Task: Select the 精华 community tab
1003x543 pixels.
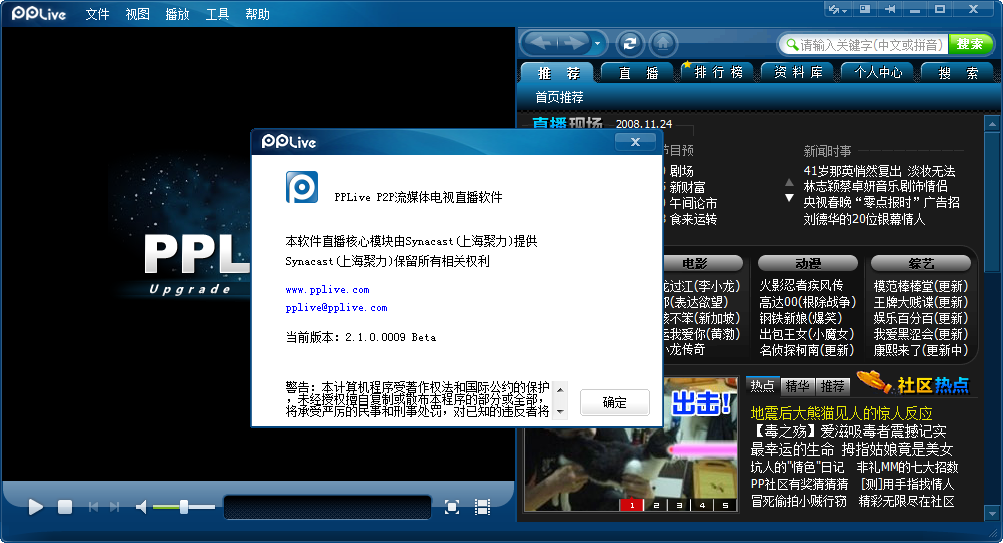Action: 798,386
